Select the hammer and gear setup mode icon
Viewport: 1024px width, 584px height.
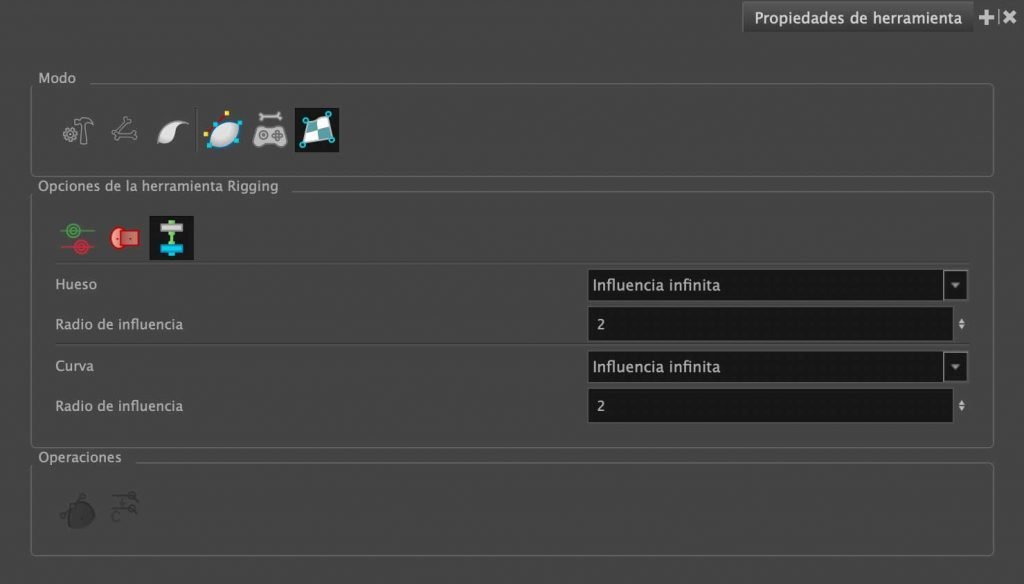tap(78, 131)
